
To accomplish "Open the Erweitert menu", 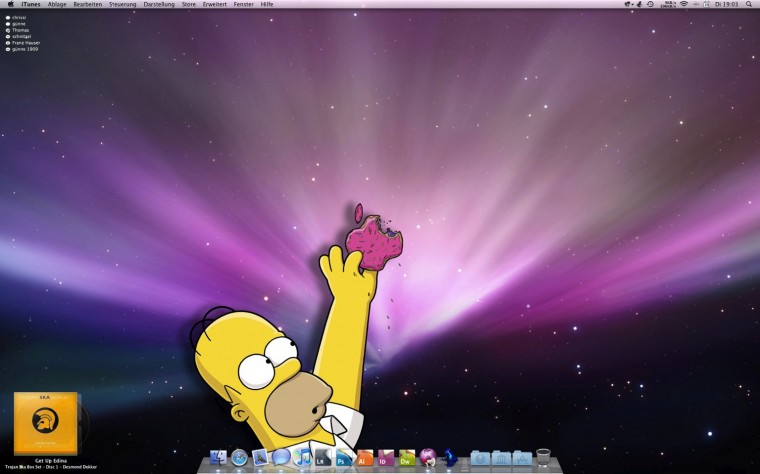I will [x=215, y=4].
